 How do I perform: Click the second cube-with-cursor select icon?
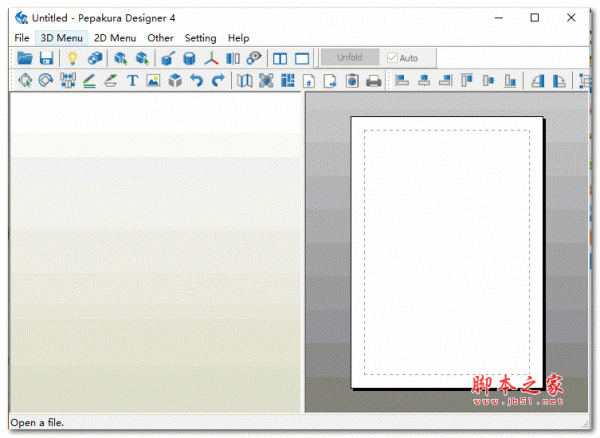(x=142, y=58)
